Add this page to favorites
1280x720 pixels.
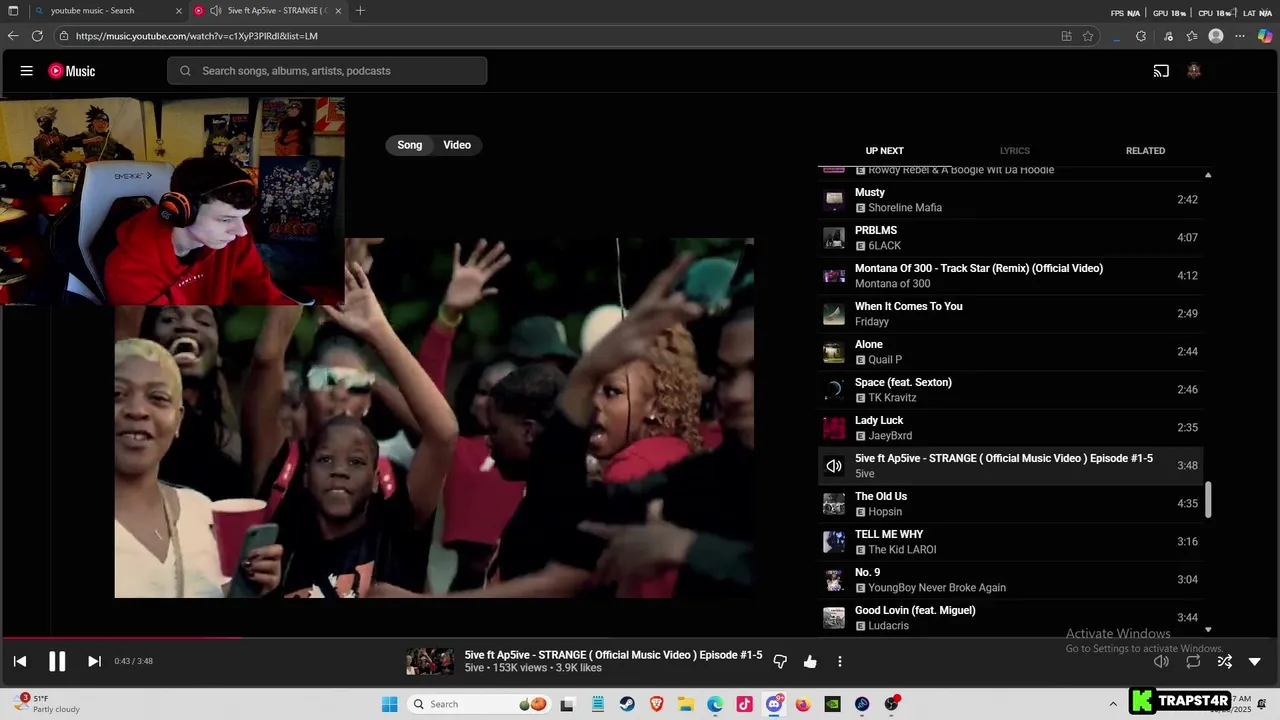[1088, 36]
